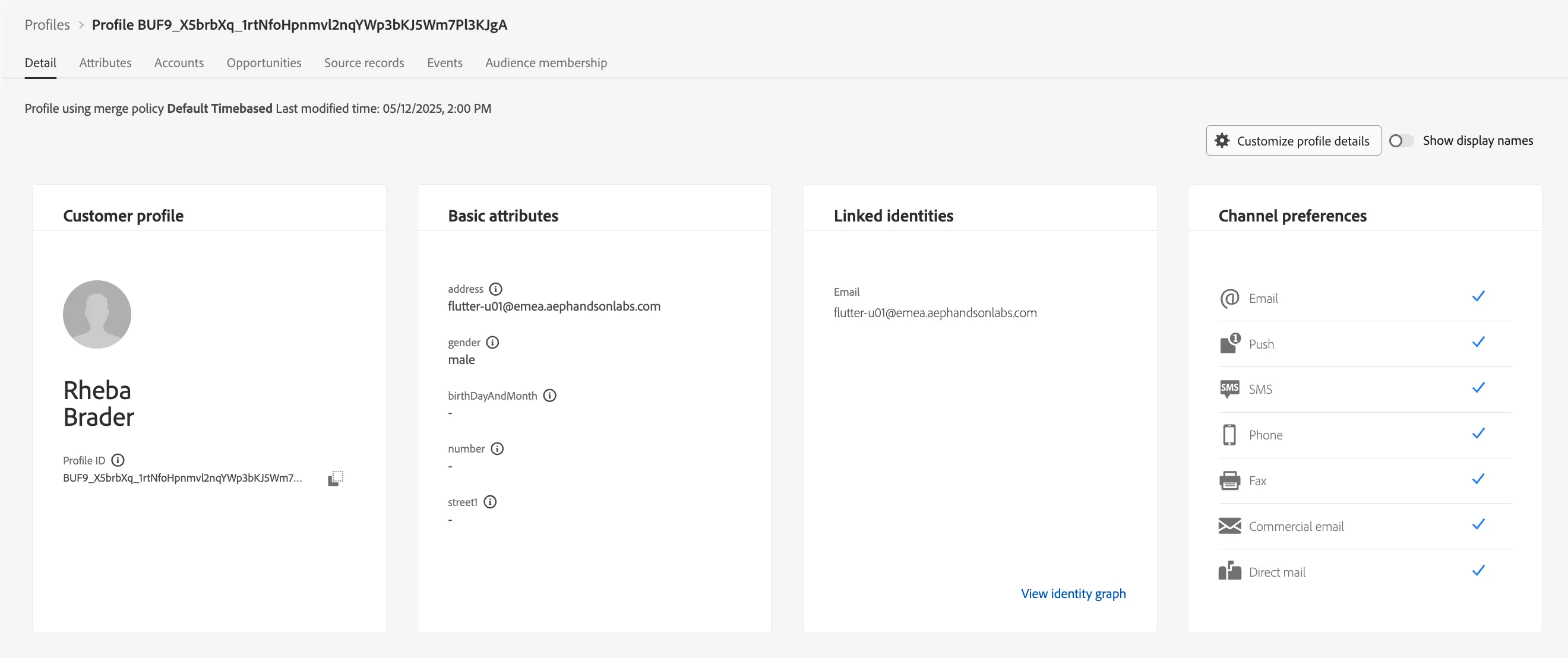This screenshot has width=1568, height=658.
Task: Navigate back to Profiles breadcrumb
Action: pos(47,24)
